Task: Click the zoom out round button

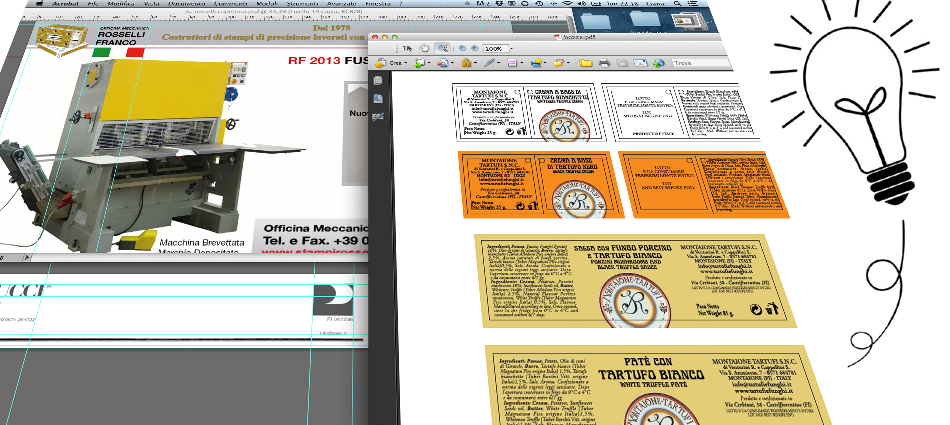Action: [x=462, y=48]
